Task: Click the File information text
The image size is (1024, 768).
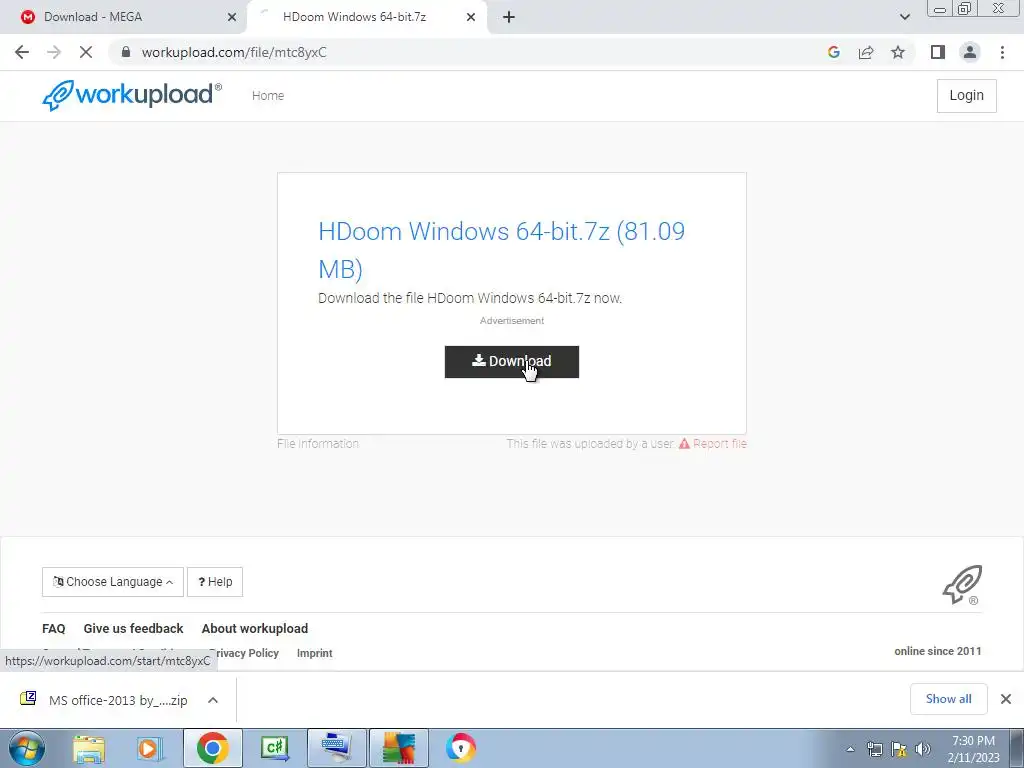Action: [x=317, y=443]
